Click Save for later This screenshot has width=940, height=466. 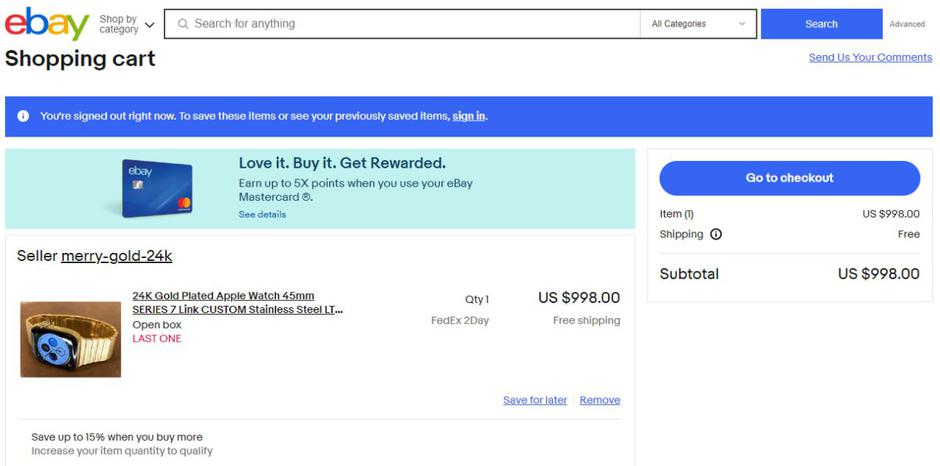pos(534,400)
